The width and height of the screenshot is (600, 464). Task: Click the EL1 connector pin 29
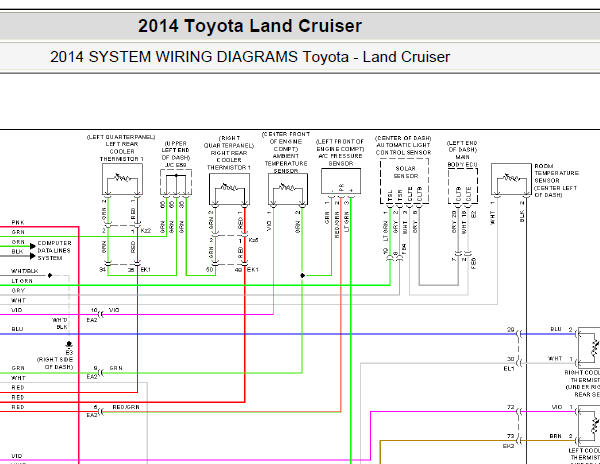[518, 334]
